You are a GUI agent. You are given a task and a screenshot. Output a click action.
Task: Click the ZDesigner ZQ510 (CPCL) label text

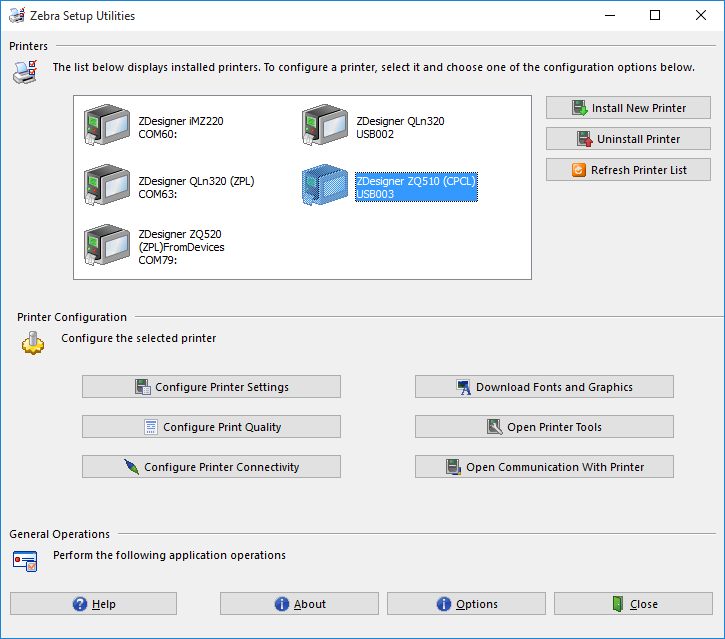pos(416,181)
